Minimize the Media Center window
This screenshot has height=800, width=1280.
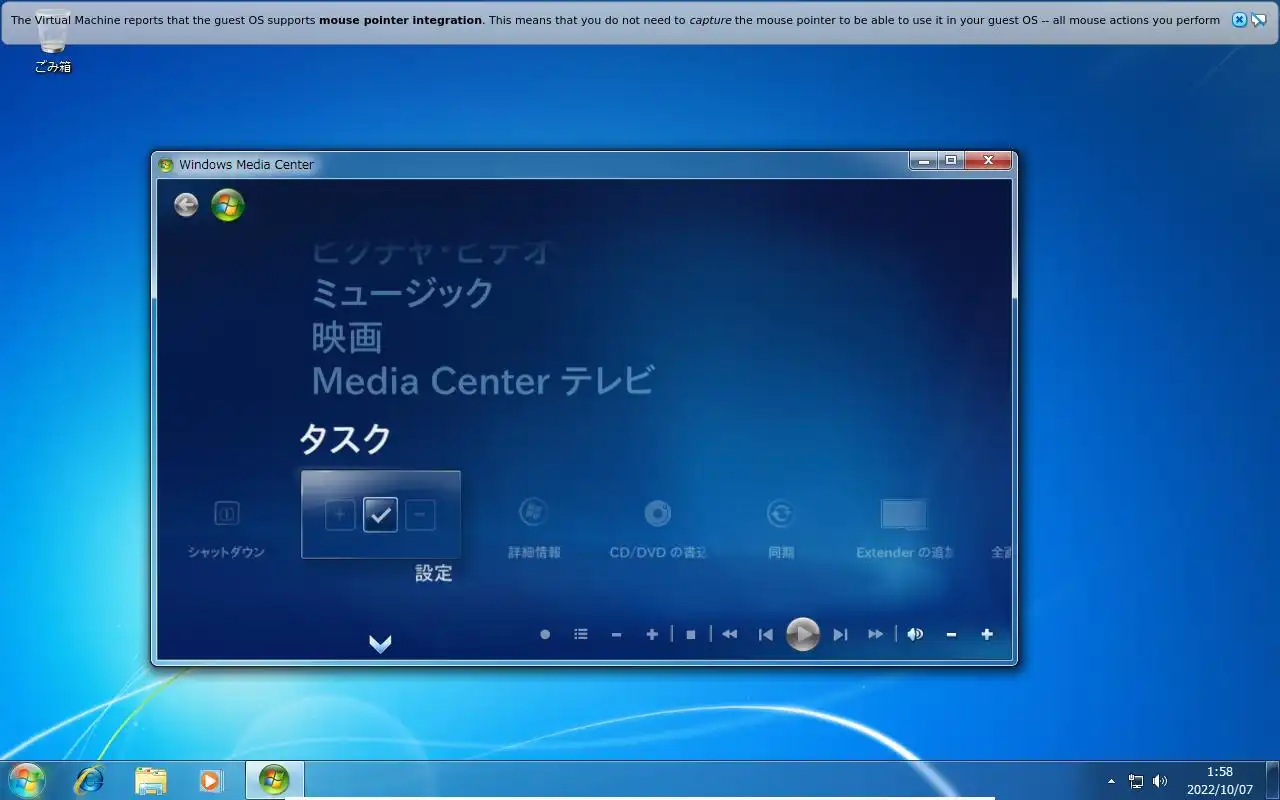tap(924, 160)
